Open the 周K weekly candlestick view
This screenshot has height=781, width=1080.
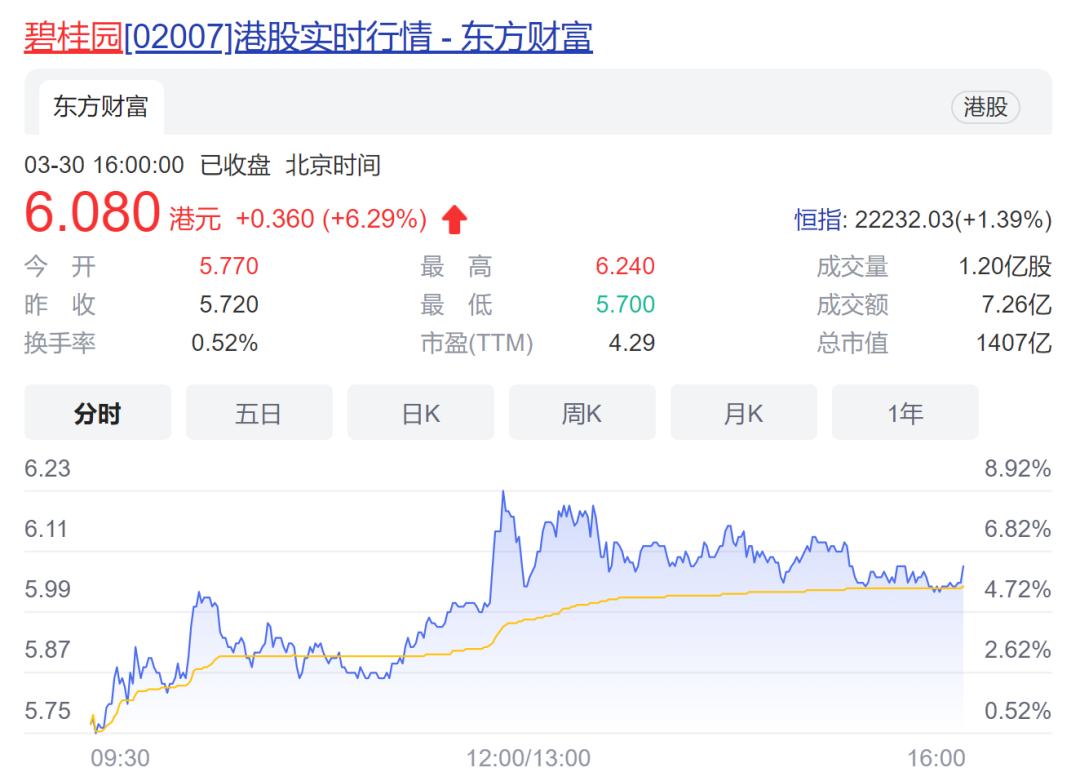[582, 413]
